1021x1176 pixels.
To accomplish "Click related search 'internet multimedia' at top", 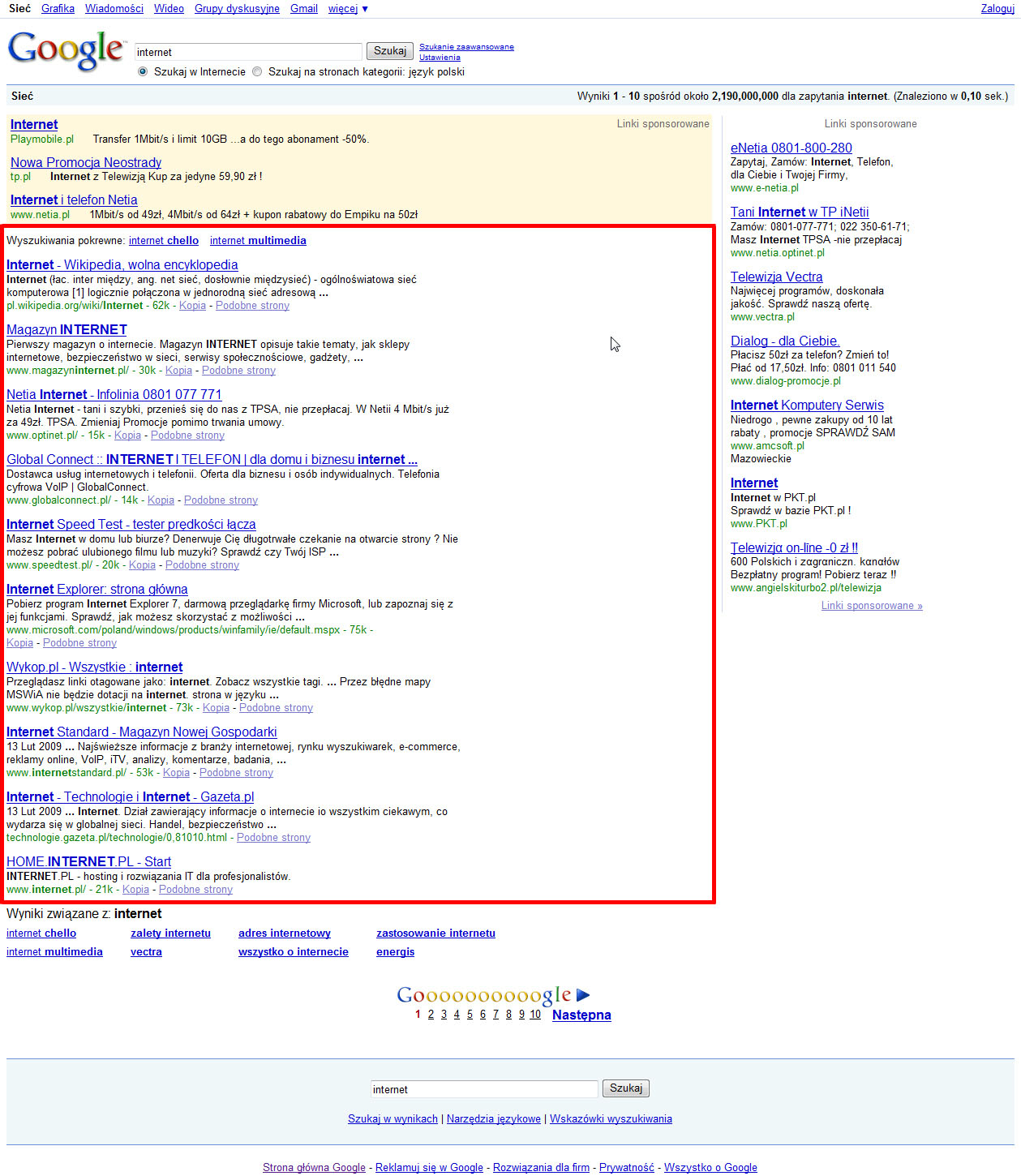I will point(258,240).
